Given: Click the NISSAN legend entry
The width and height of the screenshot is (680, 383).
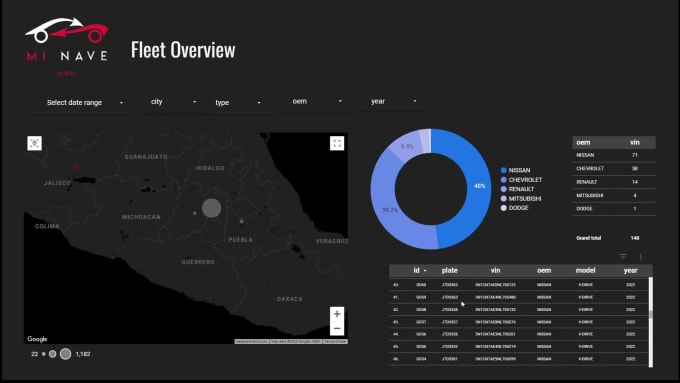Looking at the screenshot, I should (x=515, y=170).
